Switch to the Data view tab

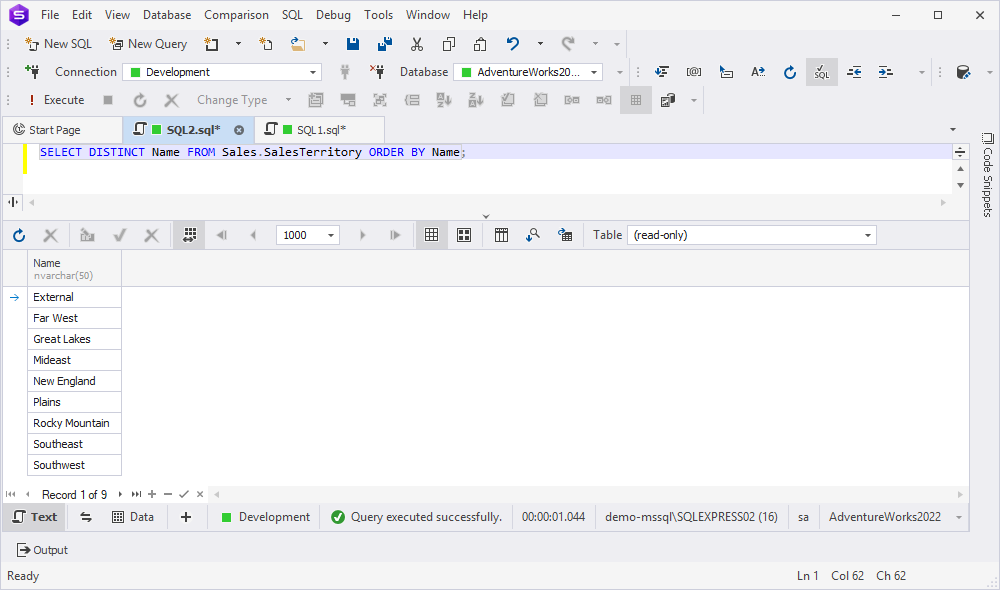[x=133, y=517]
